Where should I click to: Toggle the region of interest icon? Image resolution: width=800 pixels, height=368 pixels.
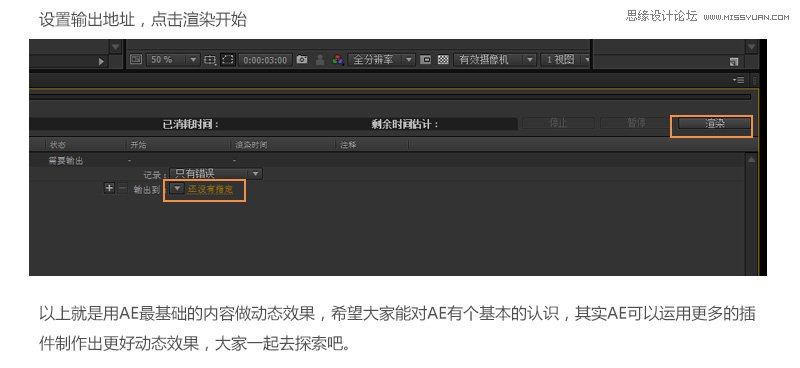click(x=425, y=60)
